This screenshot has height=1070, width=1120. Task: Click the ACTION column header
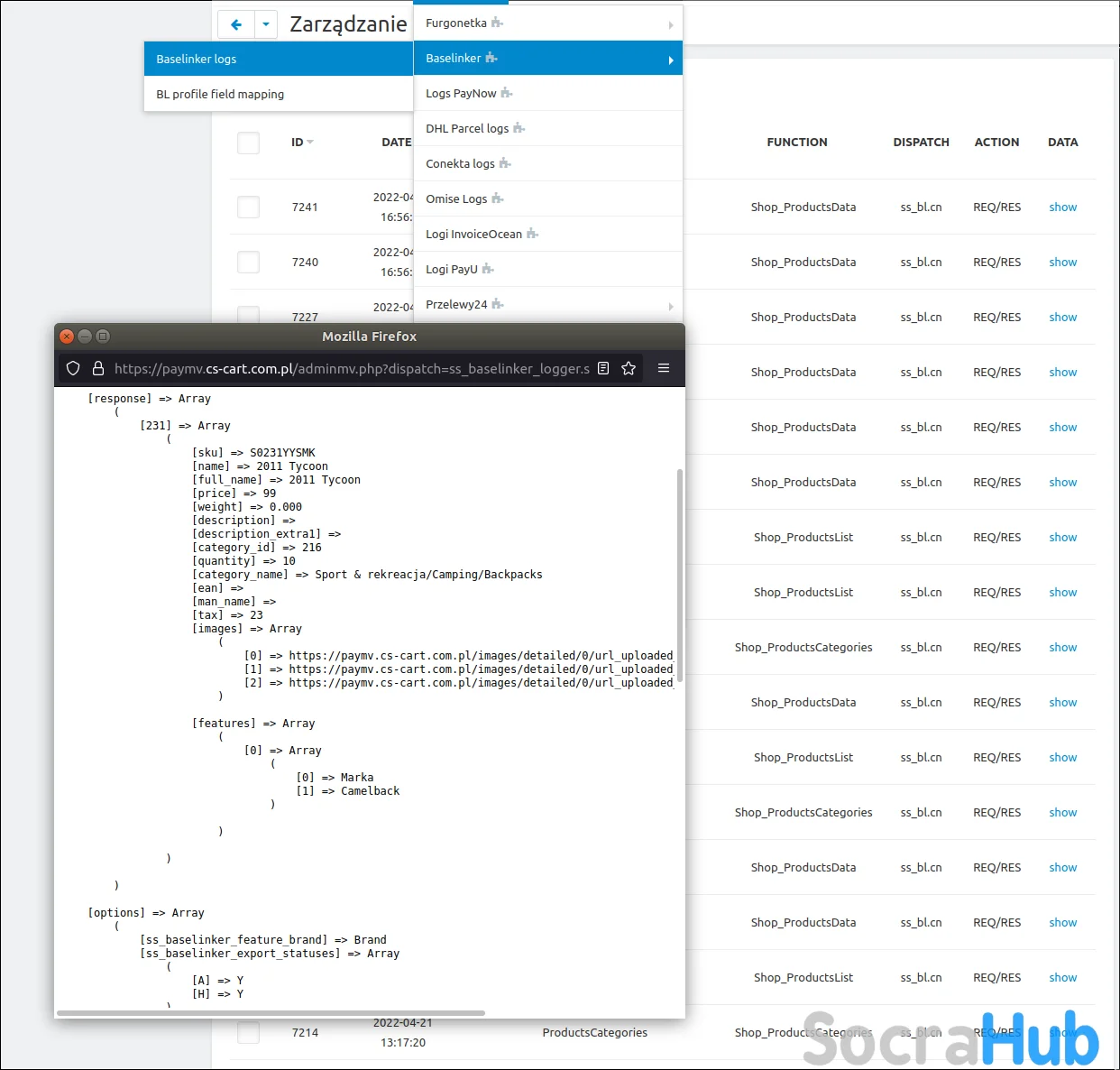pyautogui.click(x=996, y=143)
